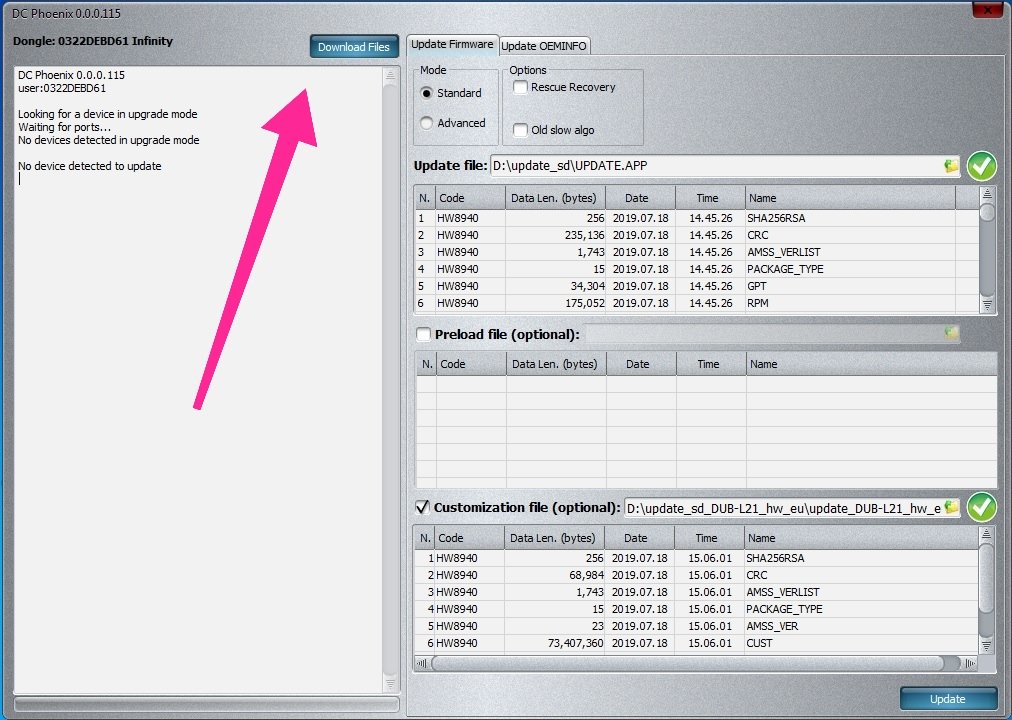
Task: Click the green checkmark beside Update file path
Action: click(x=982, y=166)
